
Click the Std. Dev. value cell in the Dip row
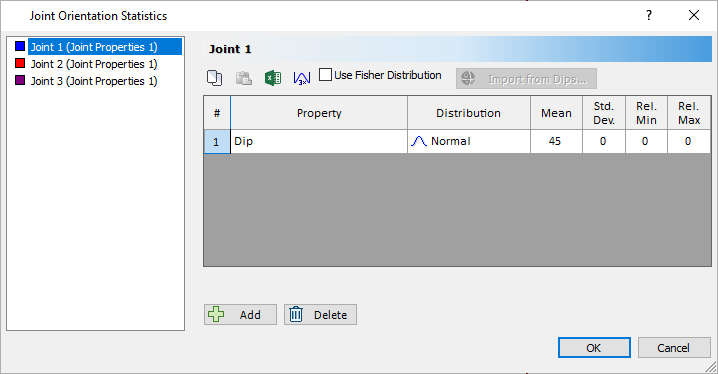point(604,141)
